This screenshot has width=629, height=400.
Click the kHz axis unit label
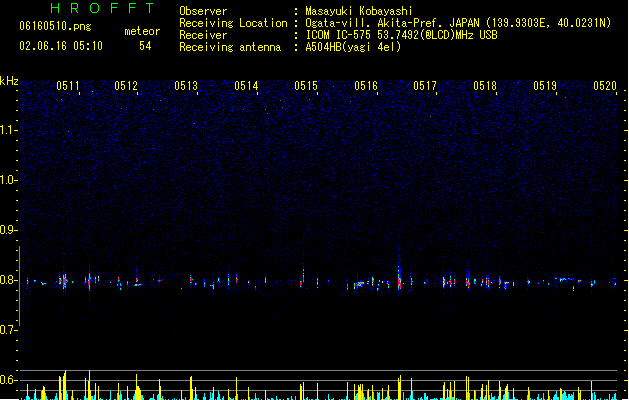(x=9, y=81)
